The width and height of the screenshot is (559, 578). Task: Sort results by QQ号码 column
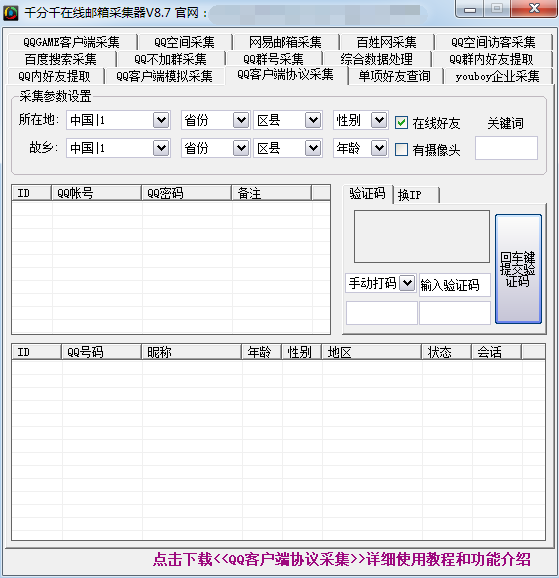pyautogui.click(x=101, y=352)
